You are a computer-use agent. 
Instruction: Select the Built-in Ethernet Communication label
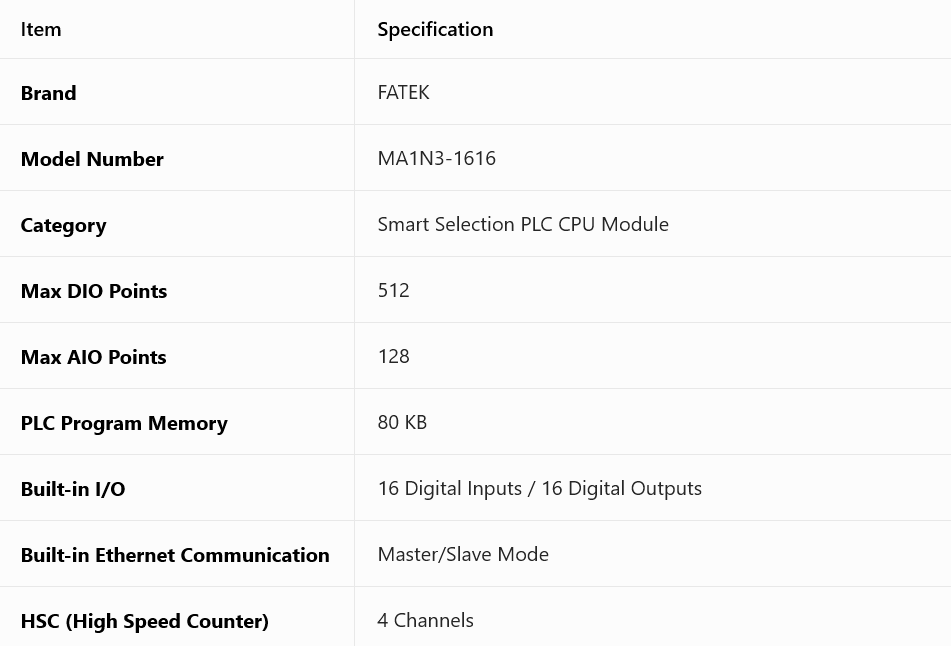click(175, 555)
